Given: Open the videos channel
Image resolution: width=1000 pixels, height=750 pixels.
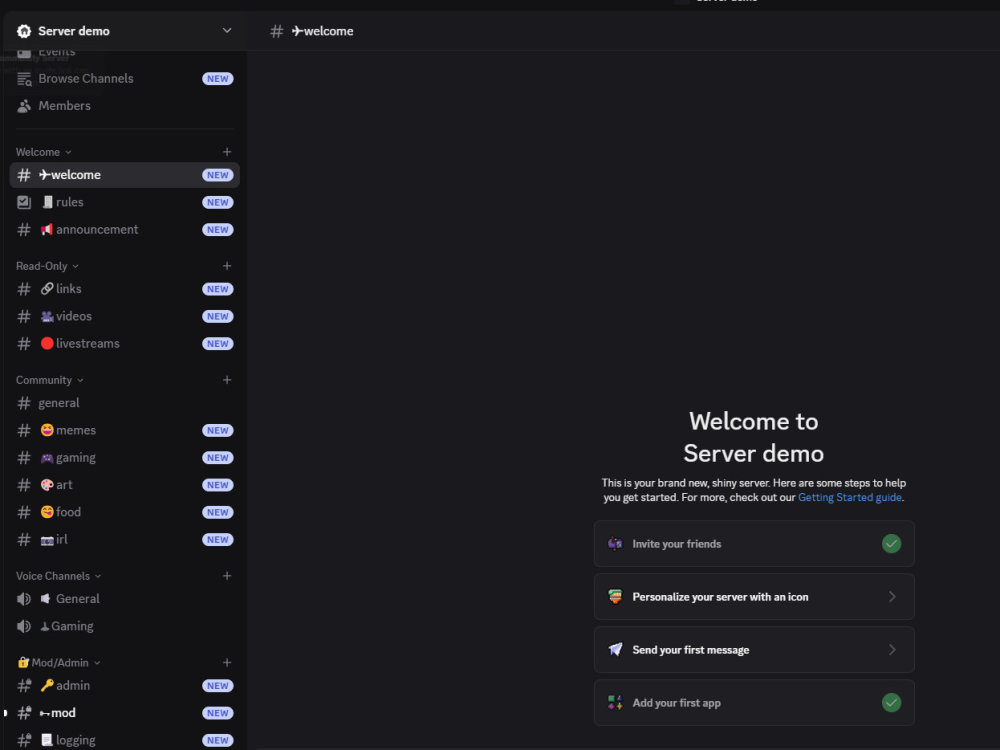Looking at the screenshot, I should 124,316.
